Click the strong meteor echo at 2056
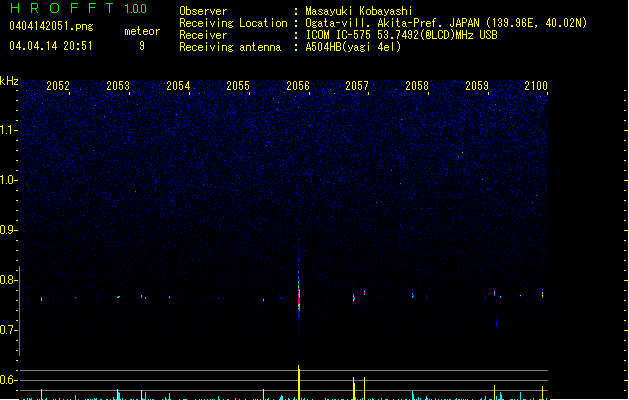Viewport: 629px width, 400px height. click(x=299, y=293)
